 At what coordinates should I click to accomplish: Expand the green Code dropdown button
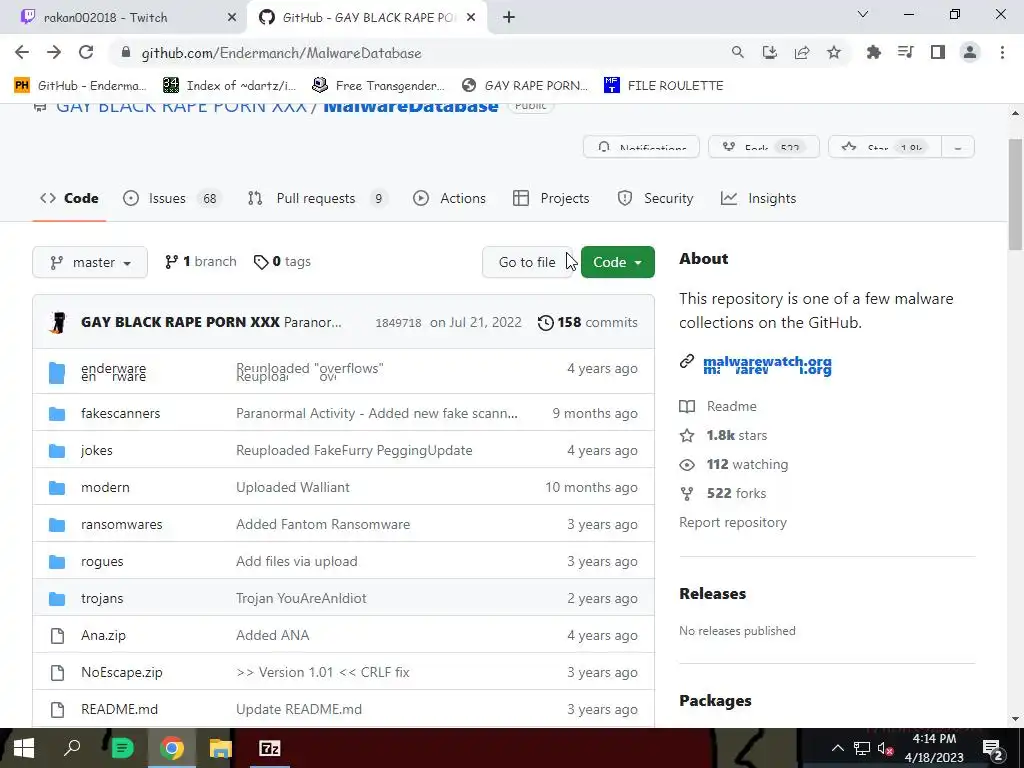tap(617, 263)
